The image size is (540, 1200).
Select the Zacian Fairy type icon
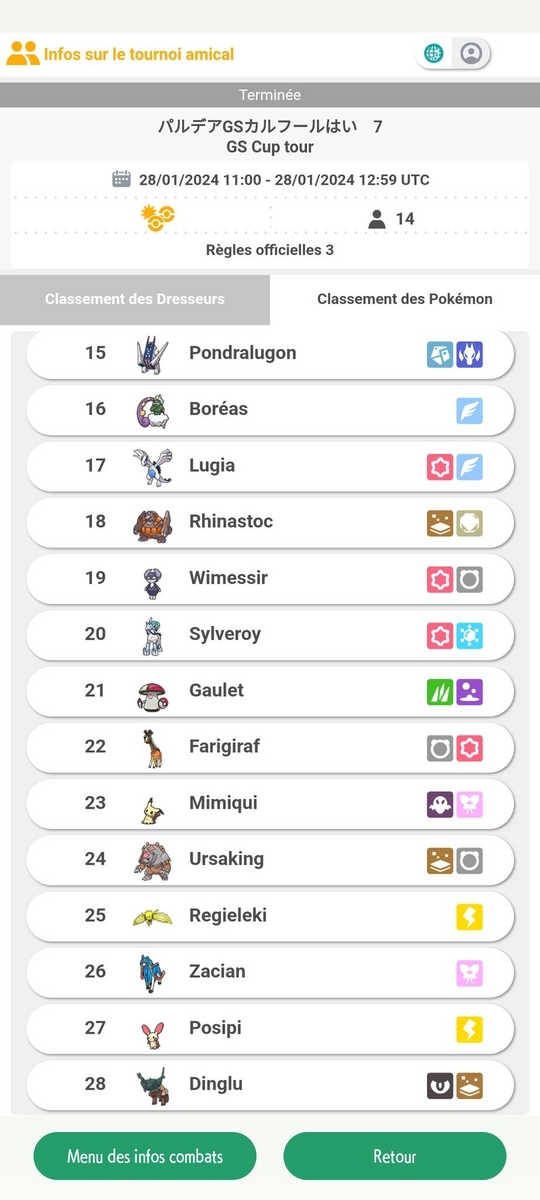(x=470, y=972)
